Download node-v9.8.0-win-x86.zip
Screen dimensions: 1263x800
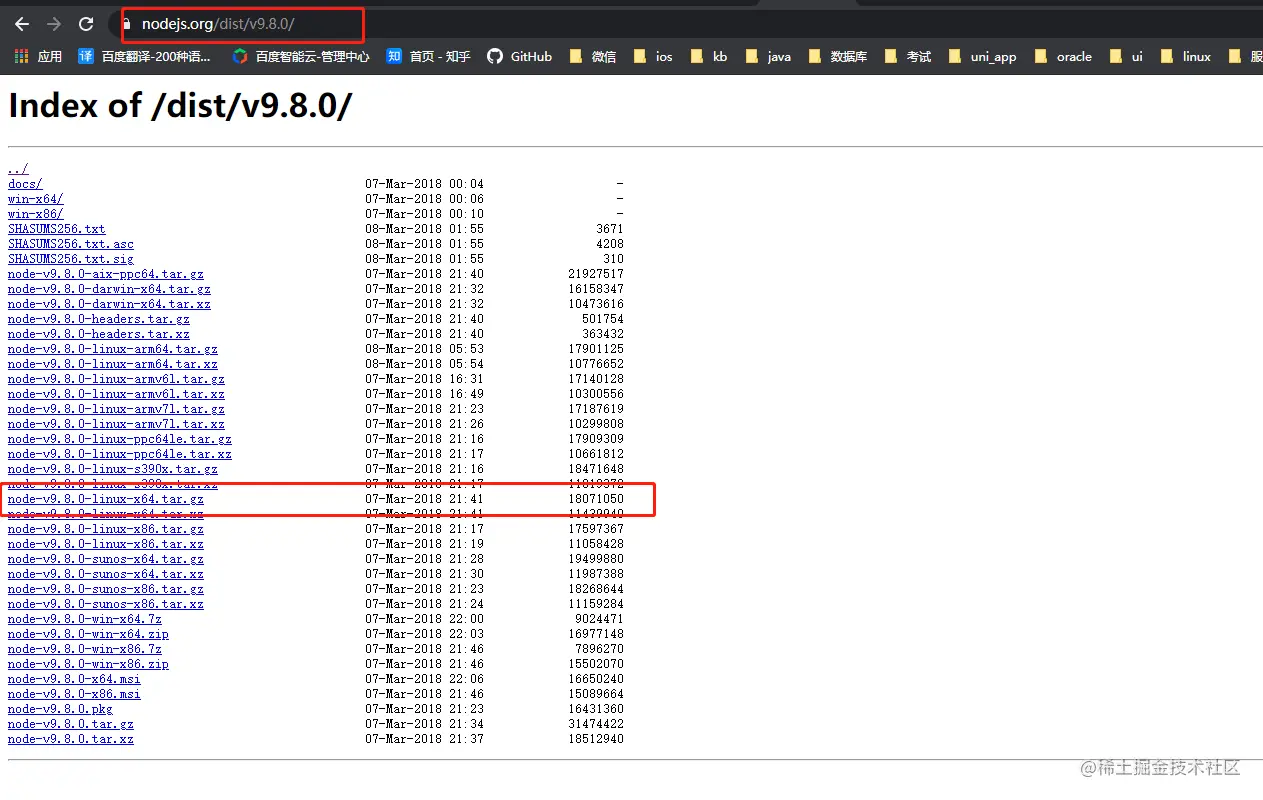click(88, 664)
